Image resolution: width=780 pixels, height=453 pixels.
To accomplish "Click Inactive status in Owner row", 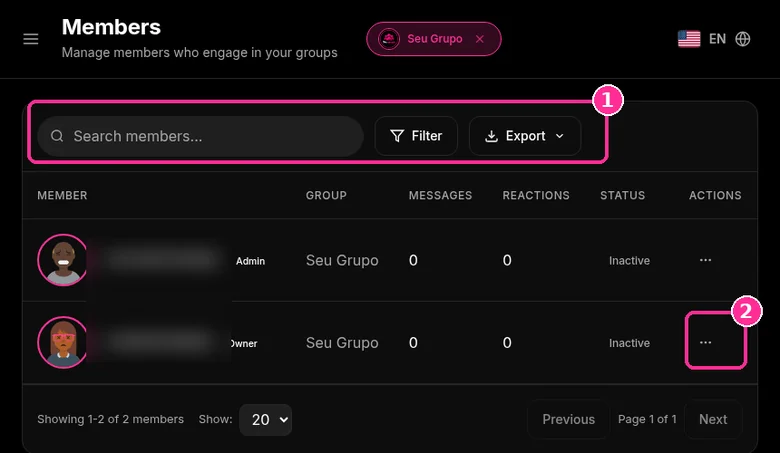I will tap(629, 343).
